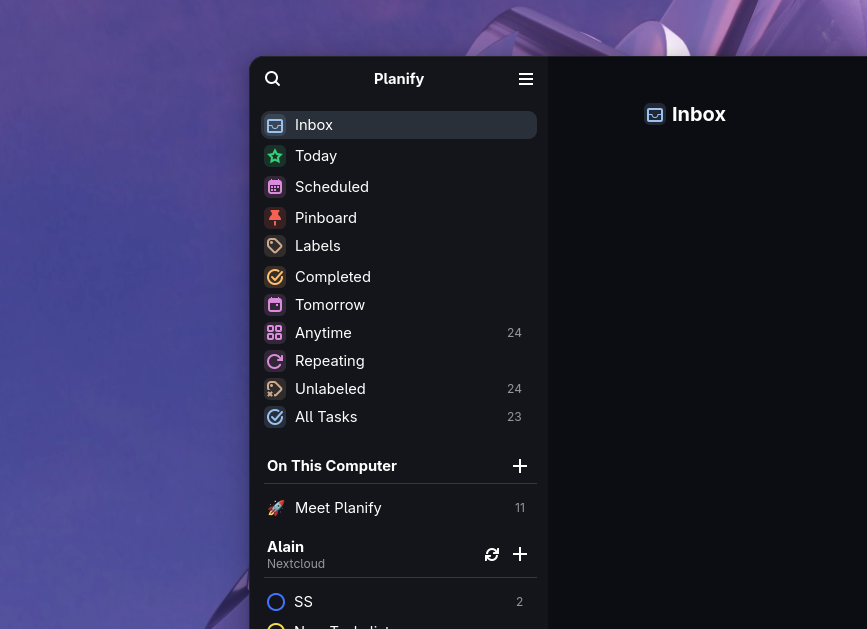Click the blue SS project color circle
The height and width of the screenshot is (629, 867).
(x=276, y=602)
